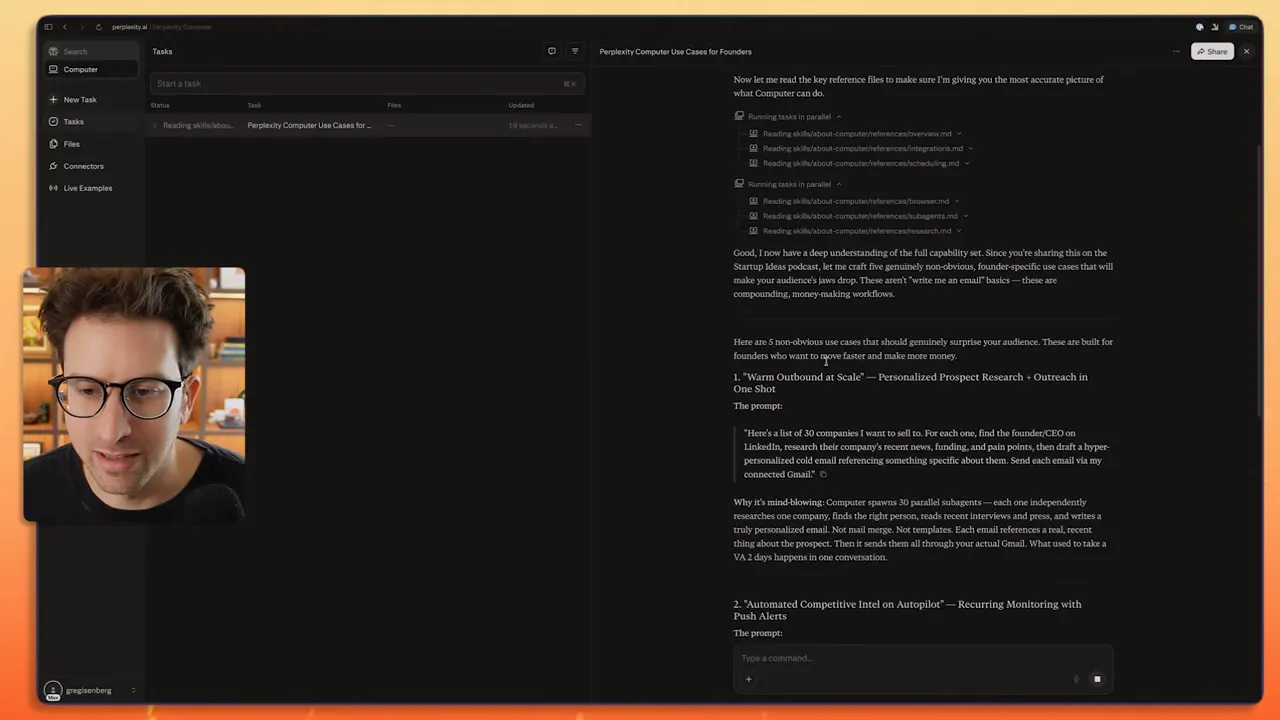Toggle the sidebar panel icon
Image resolution: width=1280 pixels, height=720 pixels.
point(48,27)
